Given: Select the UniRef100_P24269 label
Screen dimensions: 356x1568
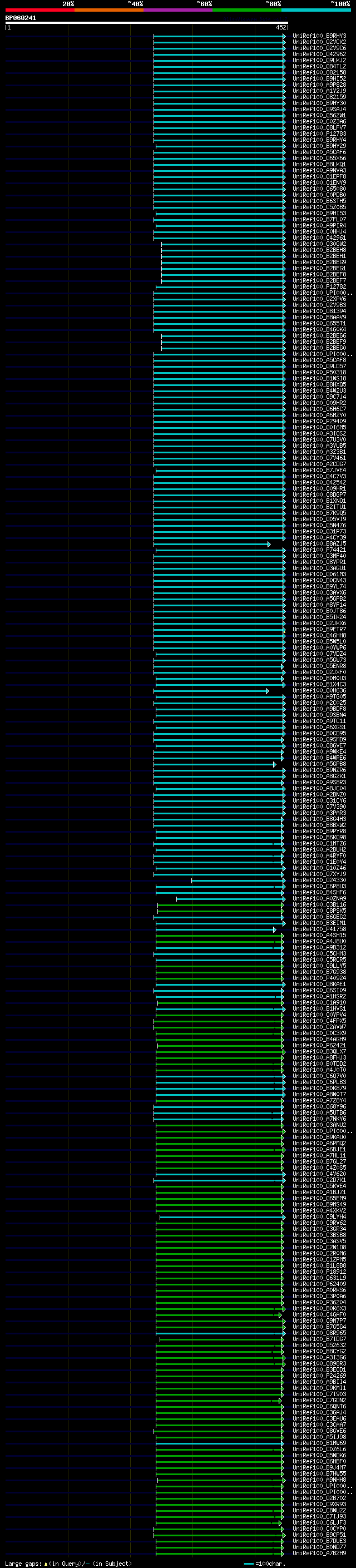Looking at the screenshot, I should [319, 1376].
